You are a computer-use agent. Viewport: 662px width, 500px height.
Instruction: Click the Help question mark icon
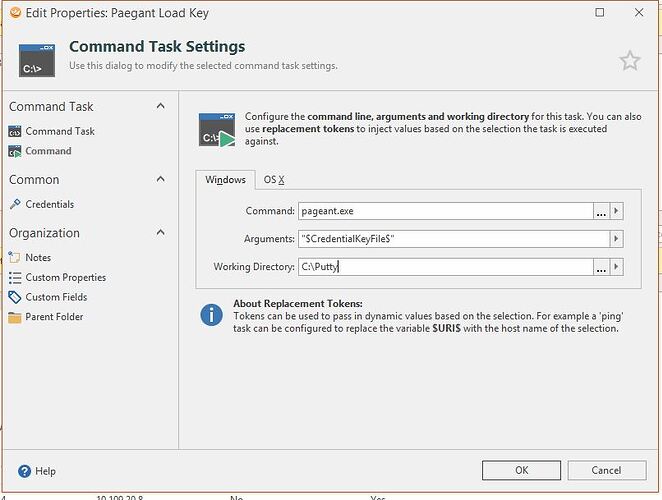20,470
